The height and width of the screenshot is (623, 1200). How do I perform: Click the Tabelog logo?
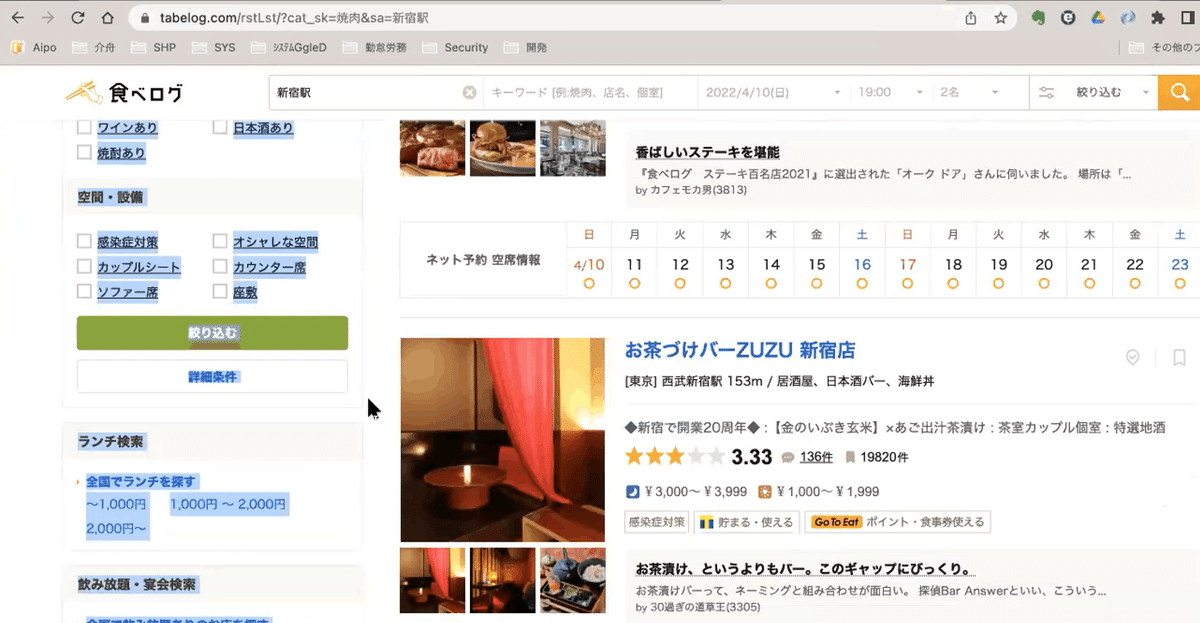click(125, 93)
